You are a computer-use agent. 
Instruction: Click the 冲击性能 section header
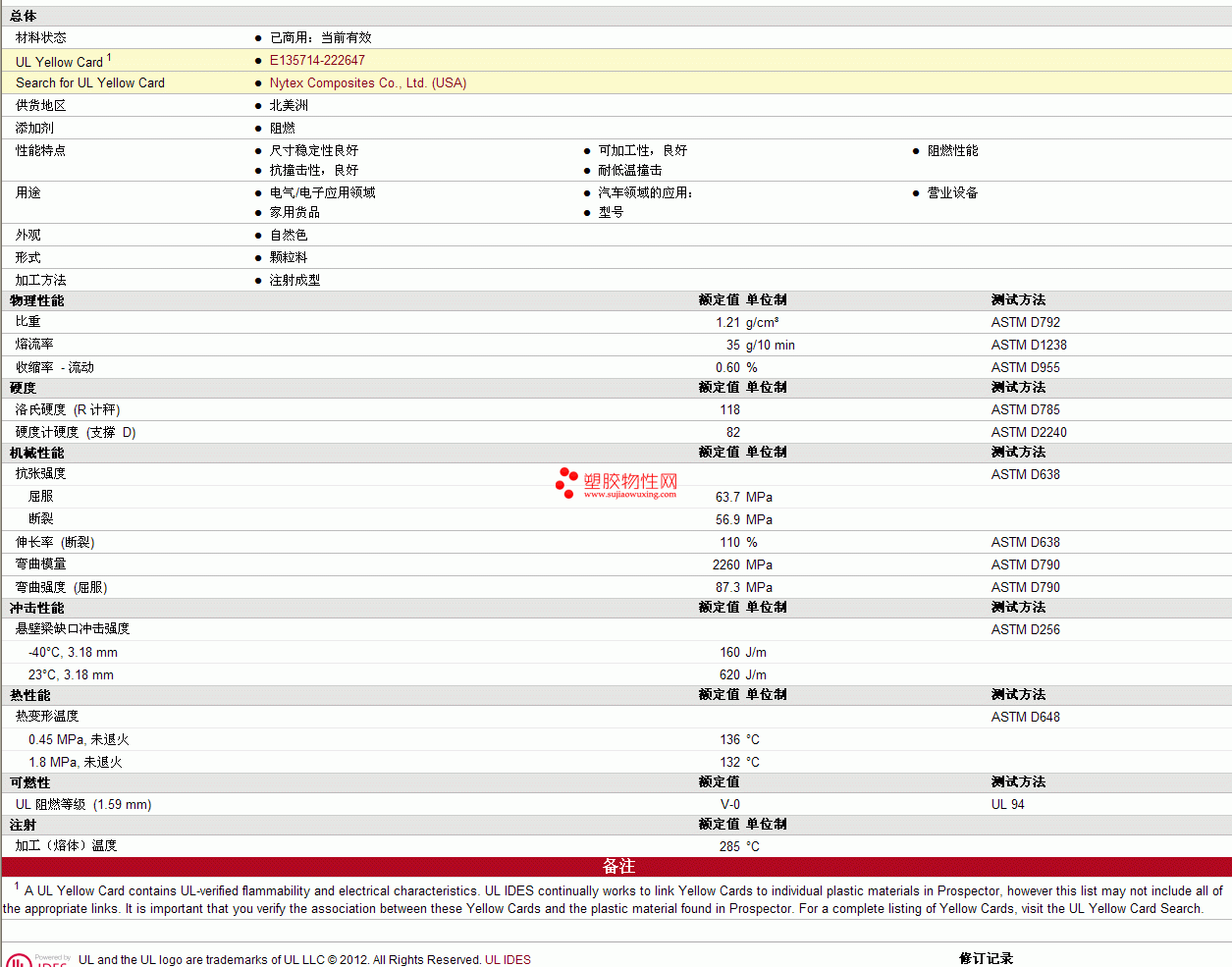coord(37,608)
